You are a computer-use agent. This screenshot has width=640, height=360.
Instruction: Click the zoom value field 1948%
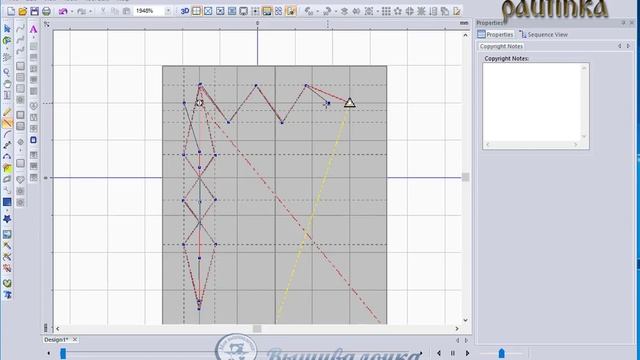point(149,11)
